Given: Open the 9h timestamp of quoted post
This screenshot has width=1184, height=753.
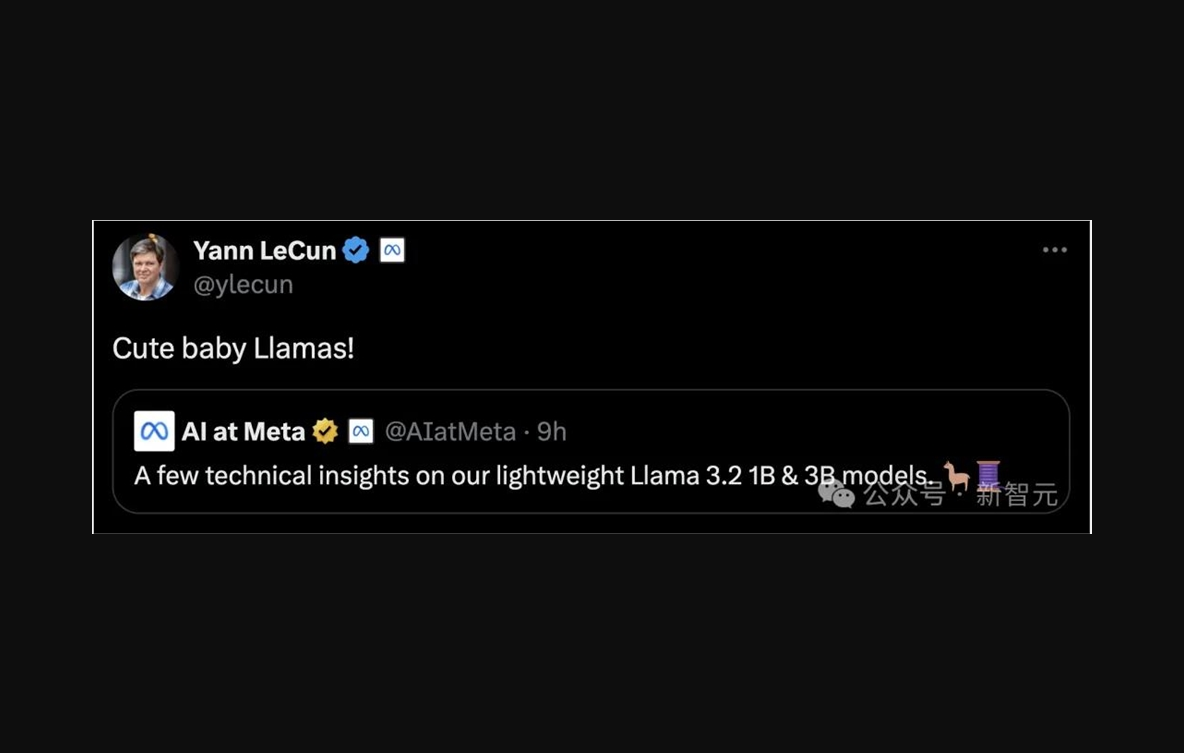Looking at the screenshot, I should point(551,431).
